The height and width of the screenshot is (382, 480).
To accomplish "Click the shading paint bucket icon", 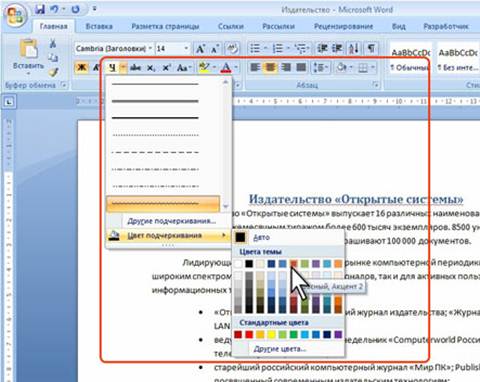I will [x=342, y=68].
